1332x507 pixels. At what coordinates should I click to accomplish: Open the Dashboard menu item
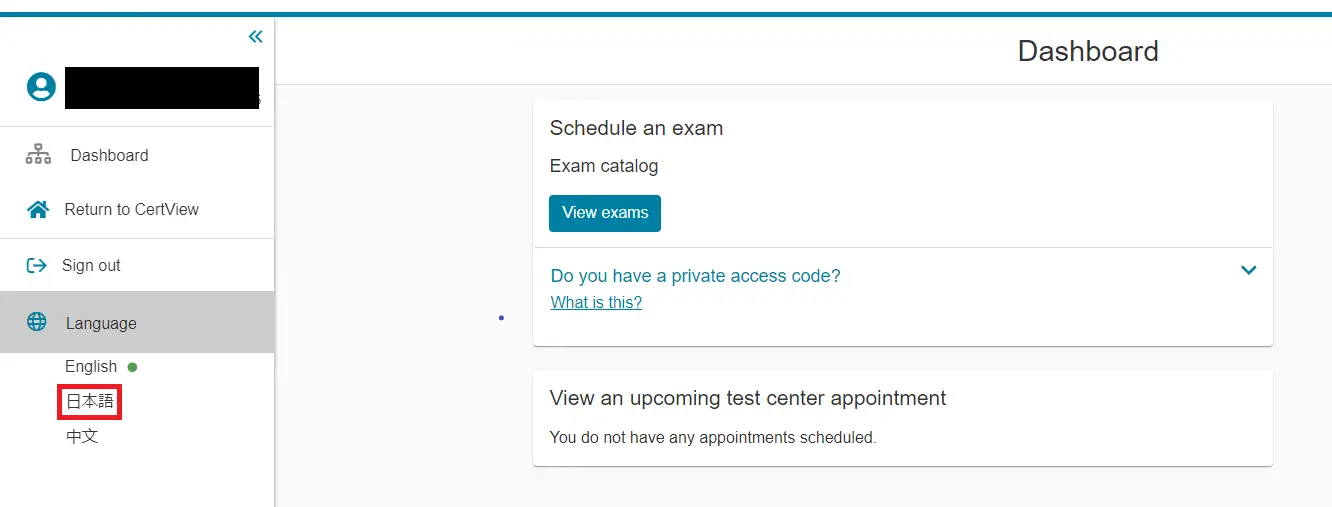point(109,156)
